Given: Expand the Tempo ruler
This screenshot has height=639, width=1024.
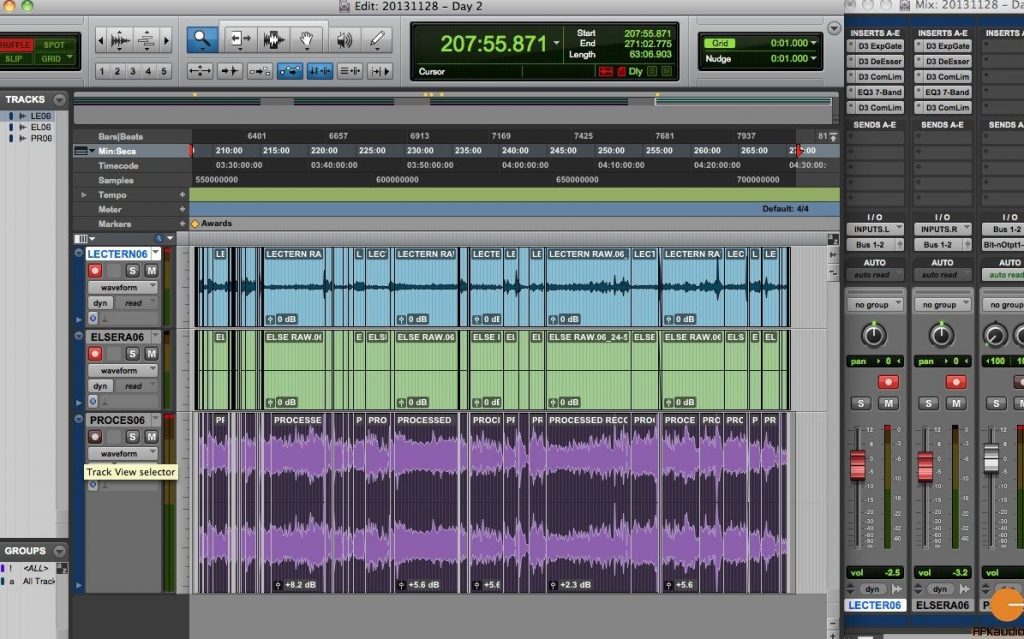Looking at the screenshot, I should (x=84, y=195).
